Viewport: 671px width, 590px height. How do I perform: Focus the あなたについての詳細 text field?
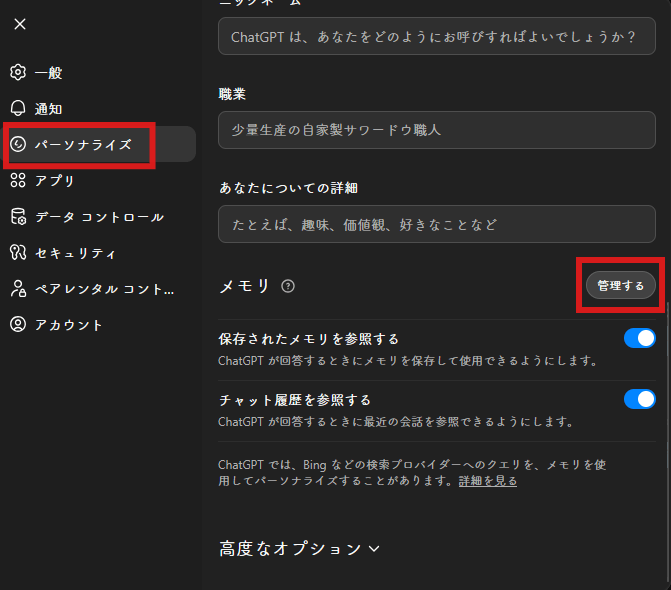click(438, 224)
